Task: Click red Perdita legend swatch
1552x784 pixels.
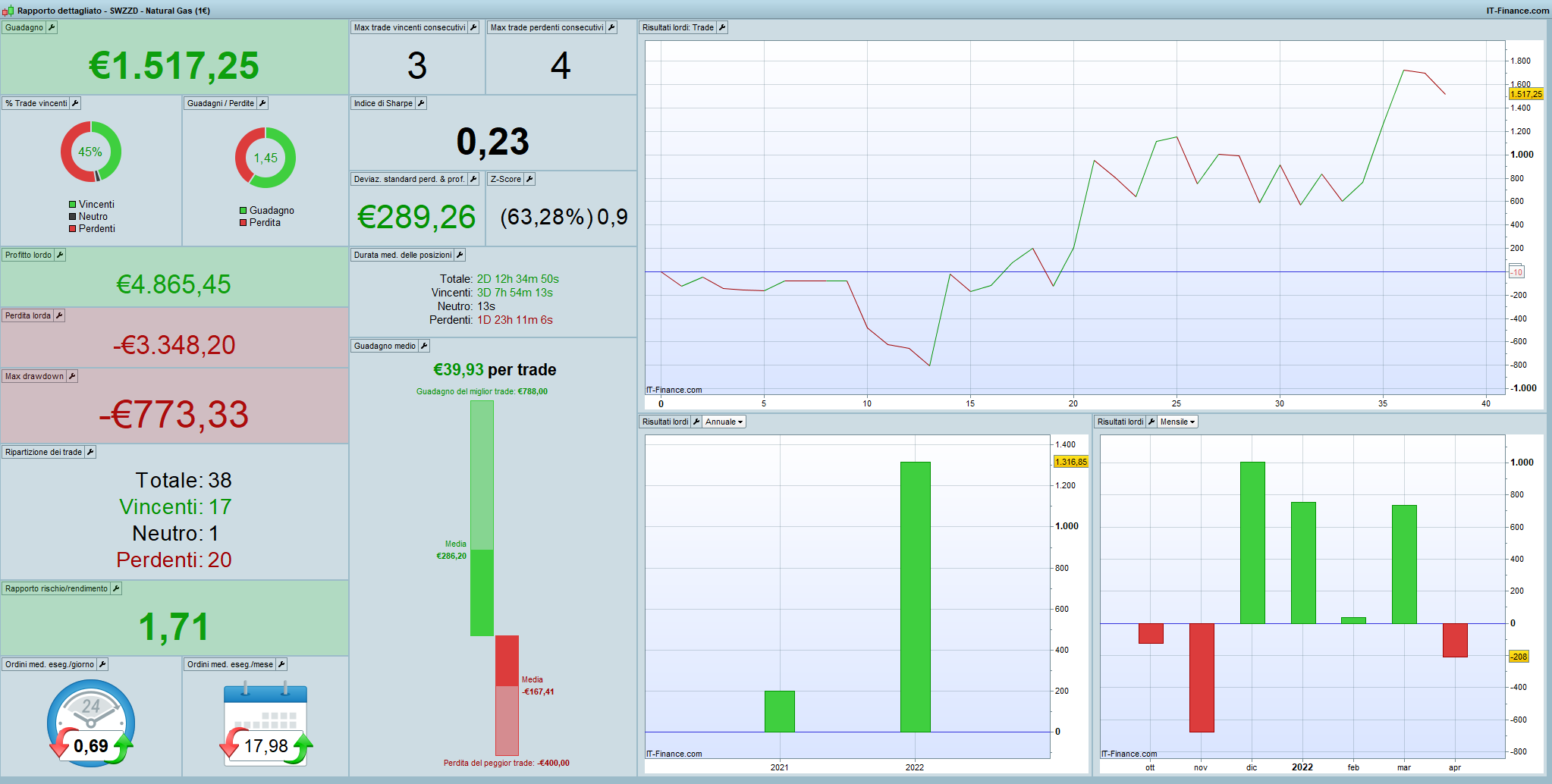Action: click(243, 223)
